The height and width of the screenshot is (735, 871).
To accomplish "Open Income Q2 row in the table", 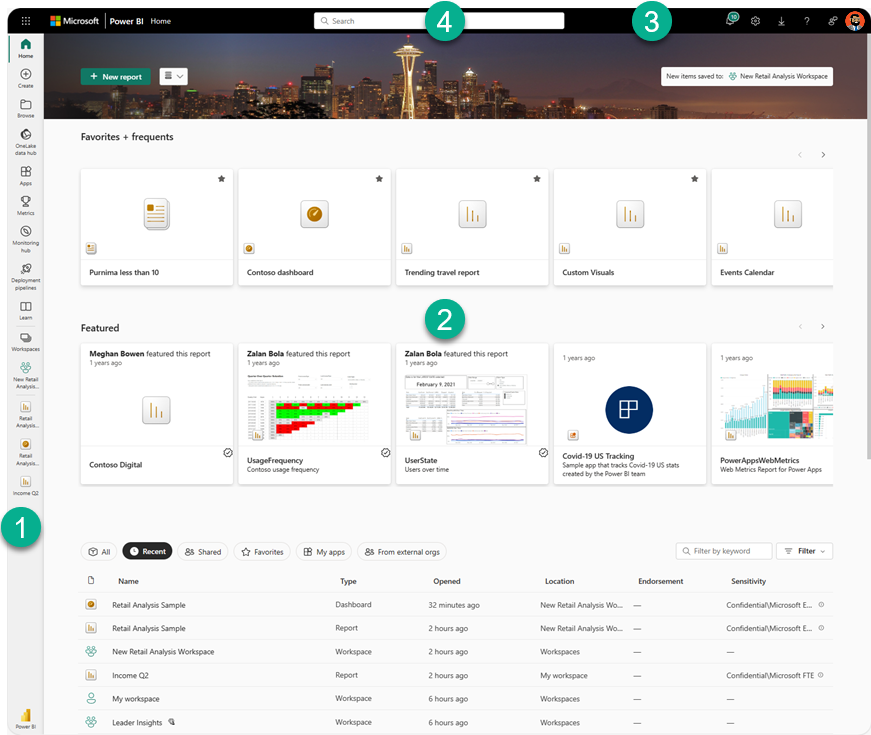I will [455, 675].
